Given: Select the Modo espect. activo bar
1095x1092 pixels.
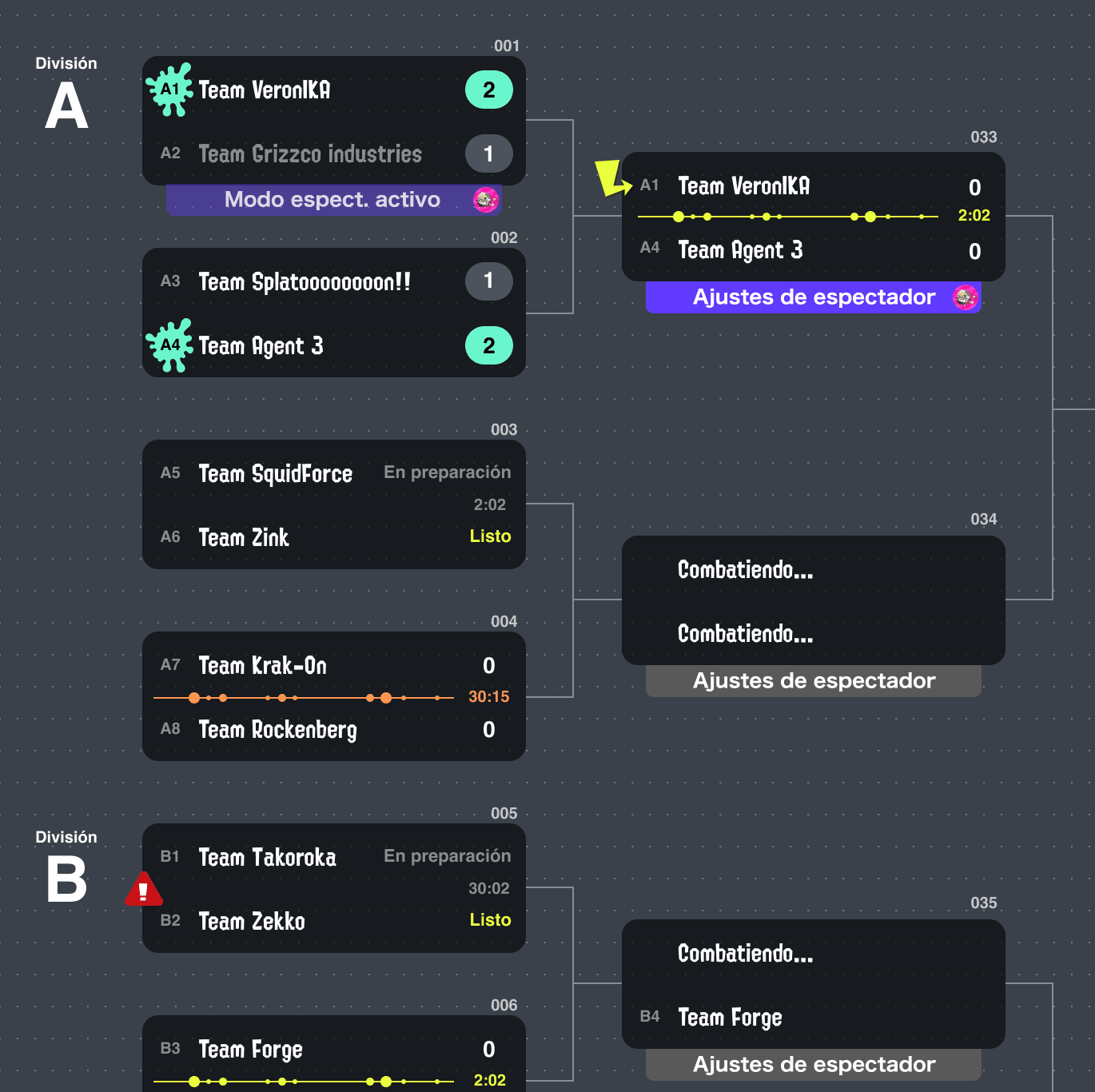Looking at the screenshot, I should (x=333, y=200).
